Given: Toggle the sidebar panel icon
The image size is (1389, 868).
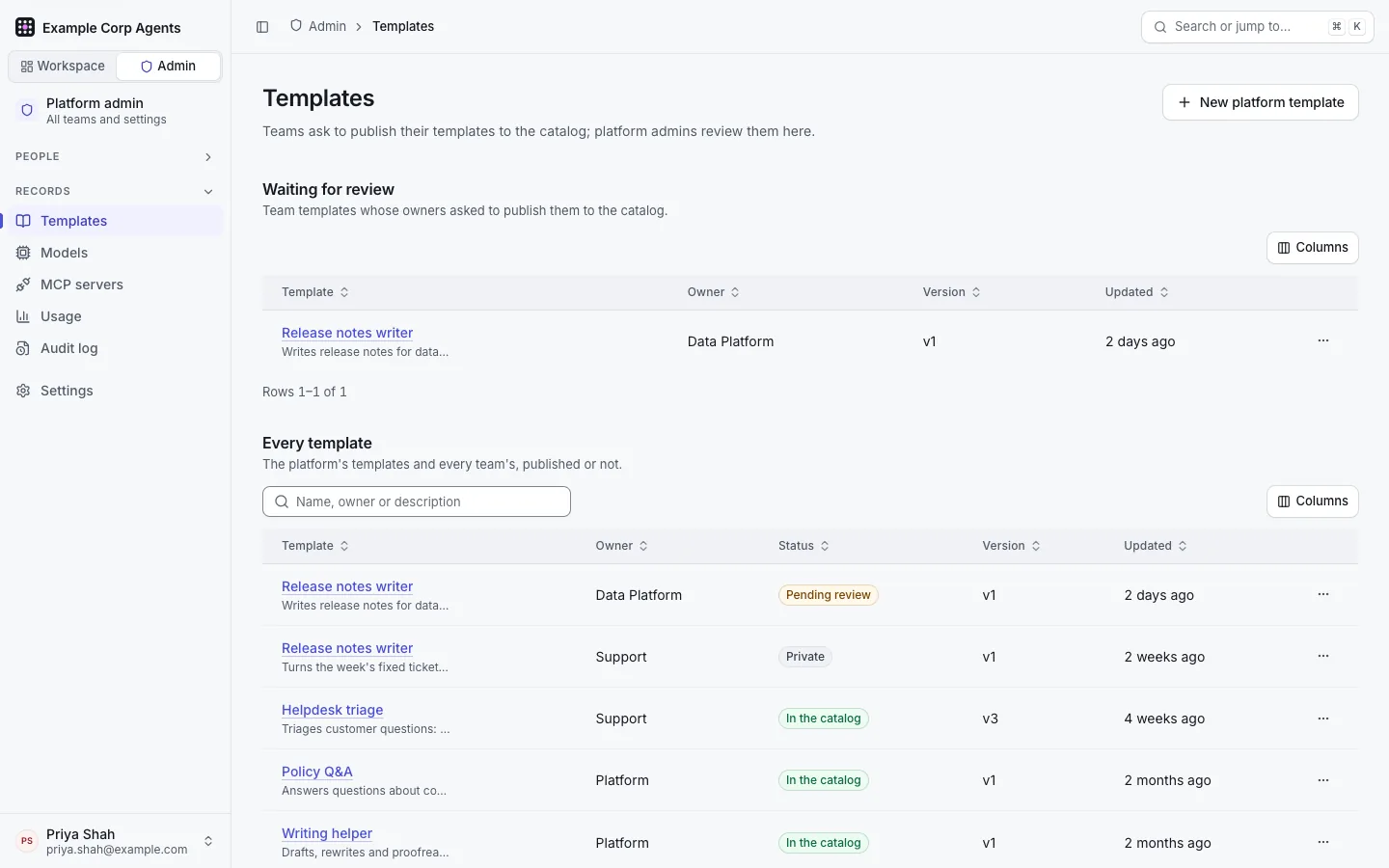Looking at the screenshot, I should tap(262, 27).
